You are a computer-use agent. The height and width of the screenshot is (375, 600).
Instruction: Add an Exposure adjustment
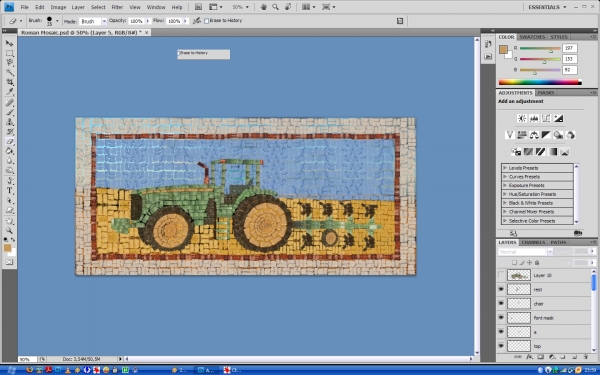pos(558,118)
